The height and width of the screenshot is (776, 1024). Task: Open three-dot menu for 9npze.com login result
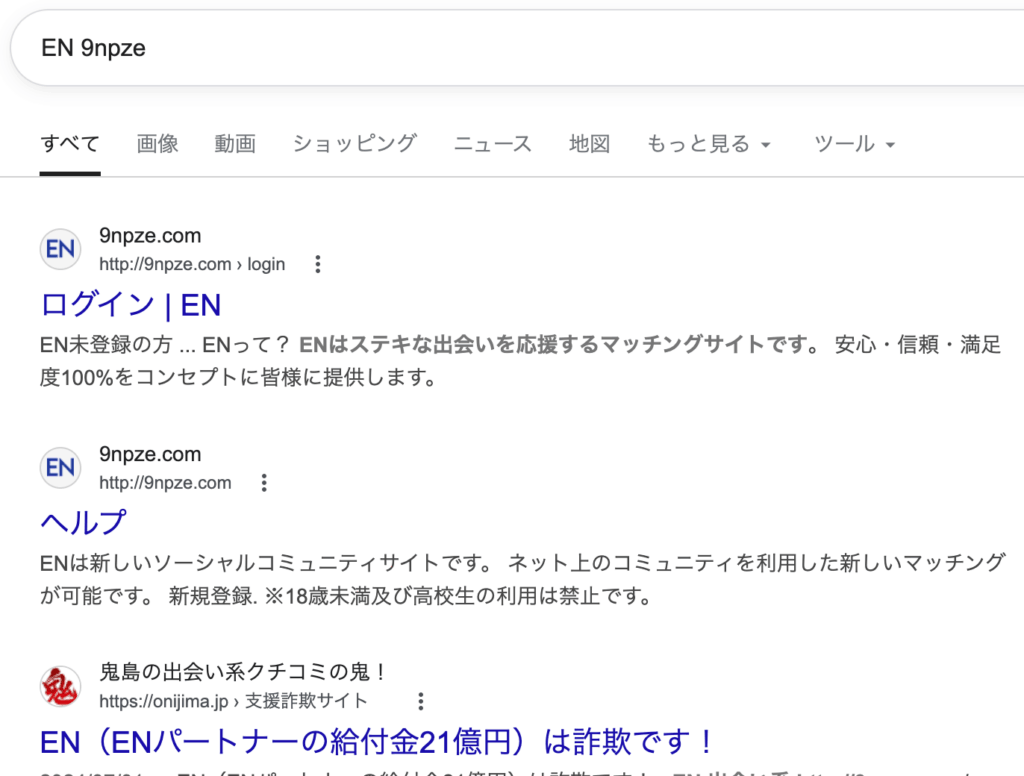pos(318,265)
